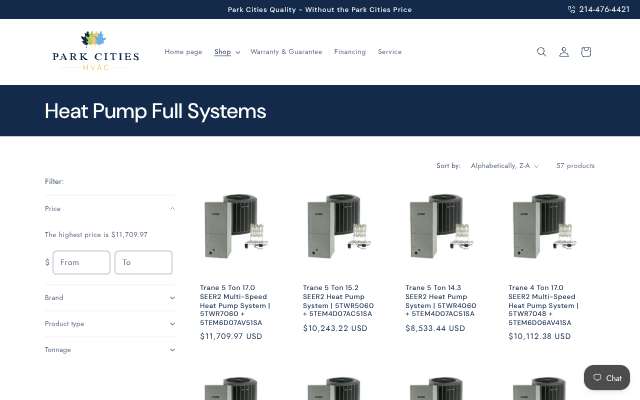Open Trane 5 Ton 15.2 SEER2 product image
The width and height of the screenshot is (640, 400).
click(x=339, y=226)
